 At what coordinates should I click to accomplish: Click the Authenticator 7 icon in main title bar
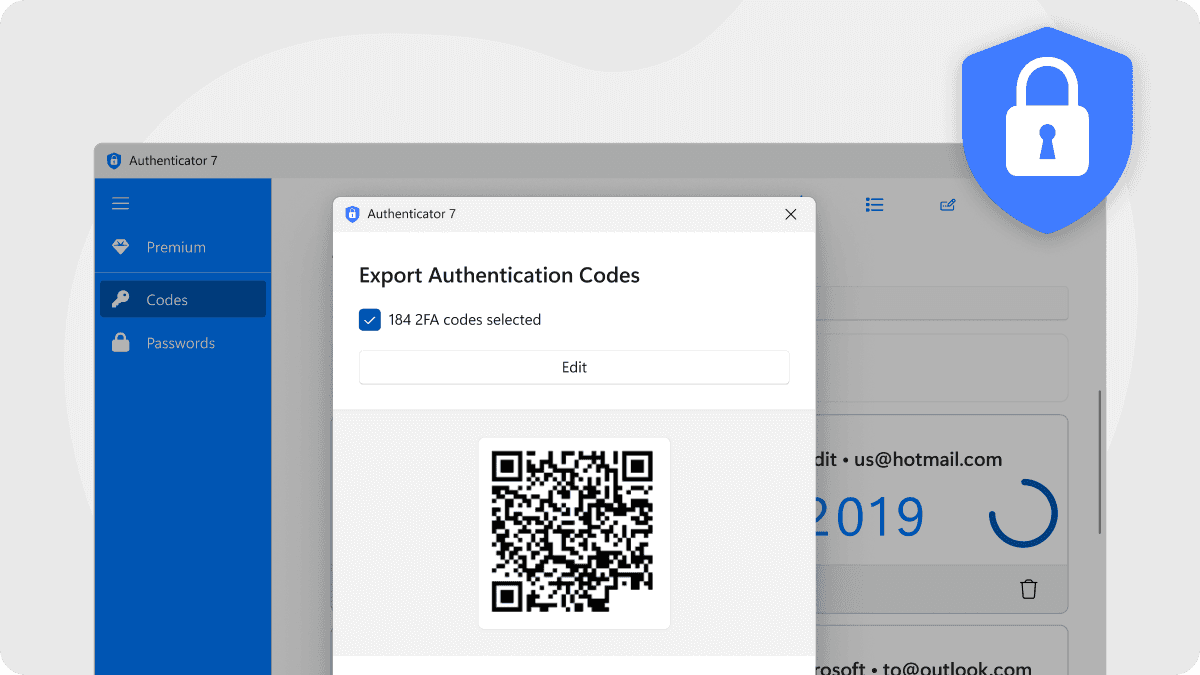click(x=113, y=160)
